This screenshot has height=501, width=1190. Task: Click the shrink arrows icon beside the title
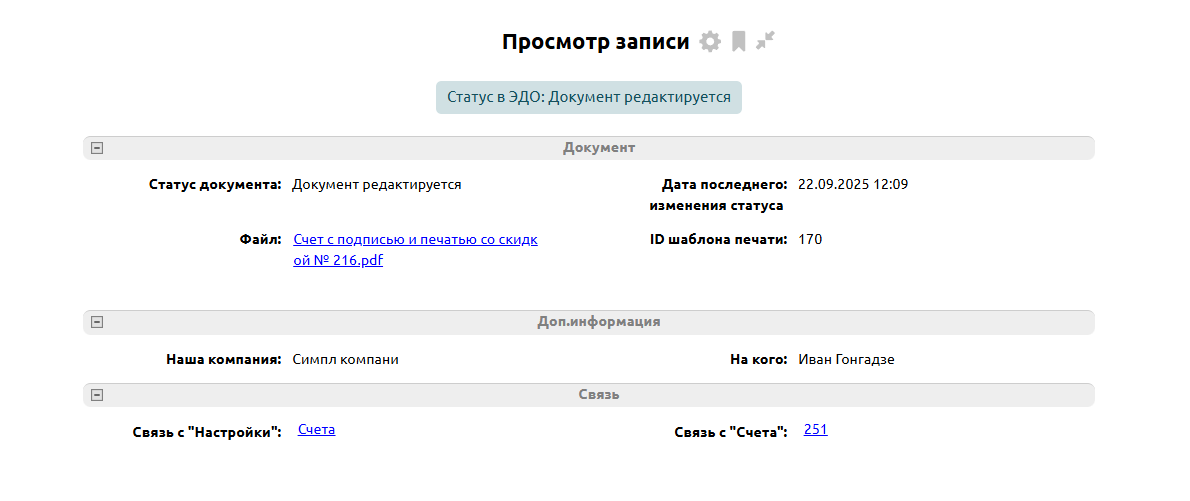766,41
